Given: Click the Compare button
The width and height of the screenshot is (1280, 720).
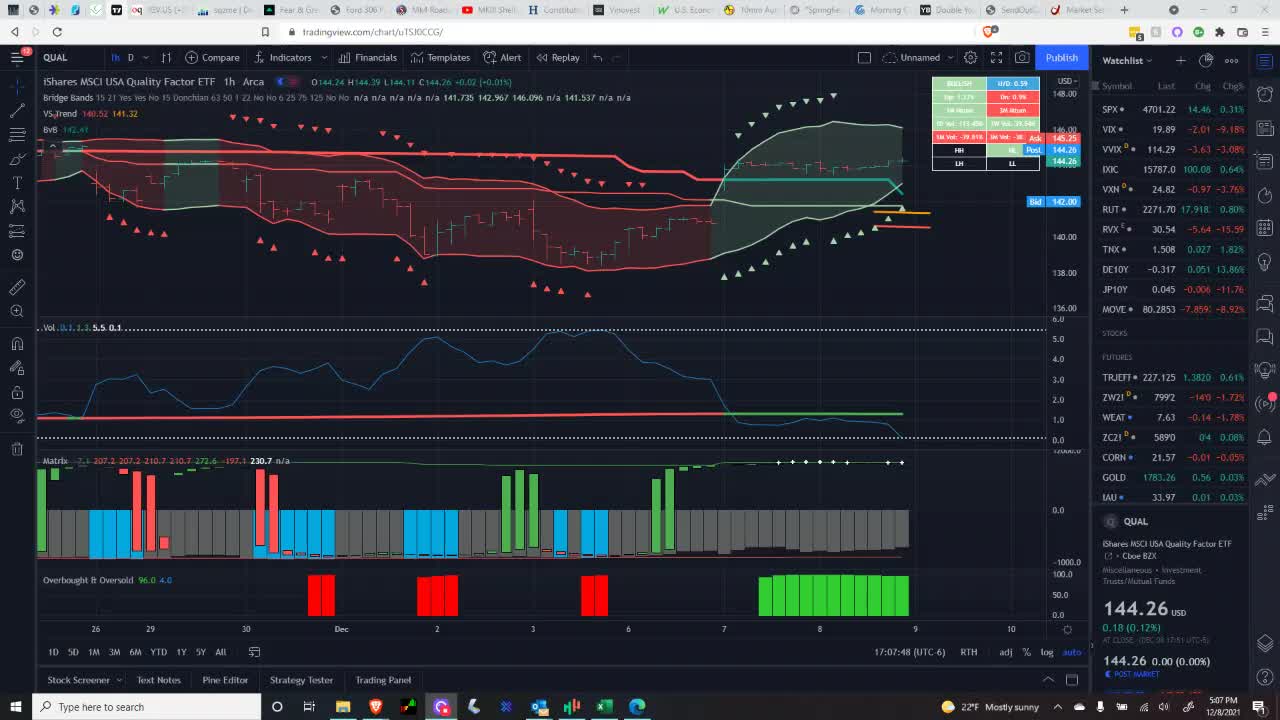Looking at the screenshot, I should (x=211, y=57).
